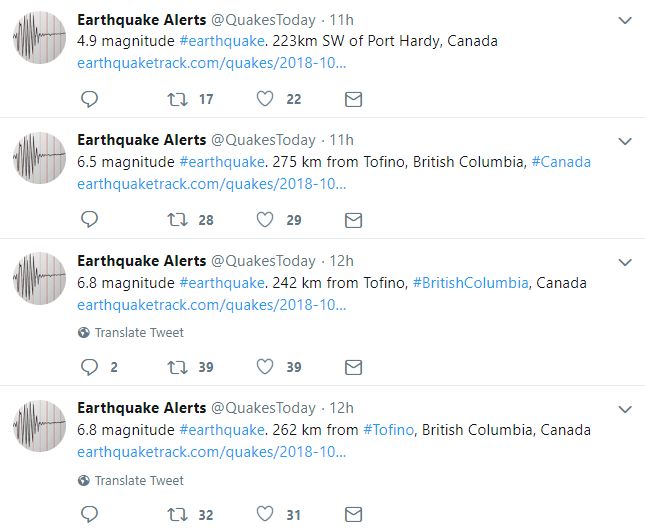Like the 4.9 magnitude tweet with 22 likes
The image size is (645, 532).
tap(265, 99)
